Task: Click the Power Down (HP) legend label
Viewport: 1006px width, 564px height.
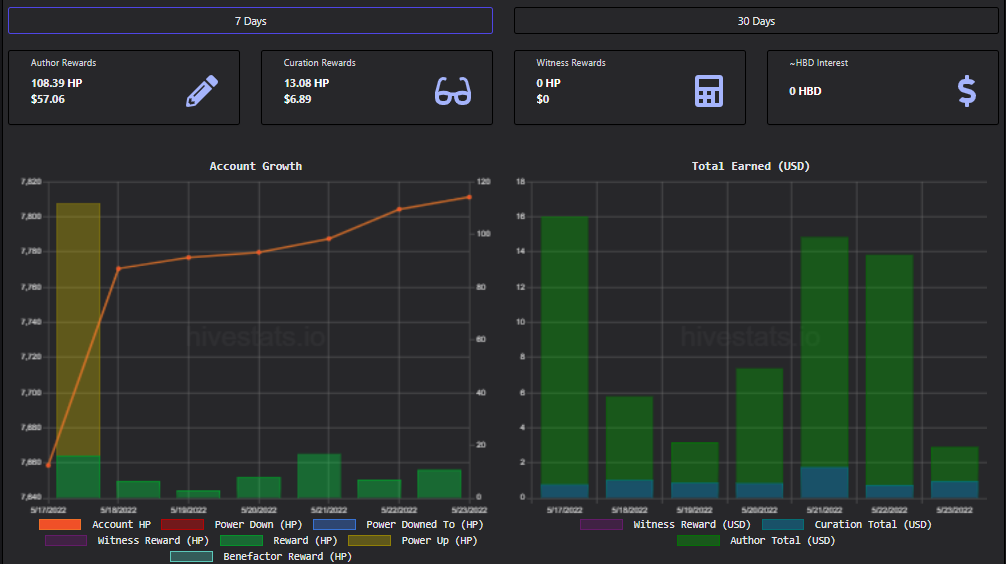Action: 258,524
